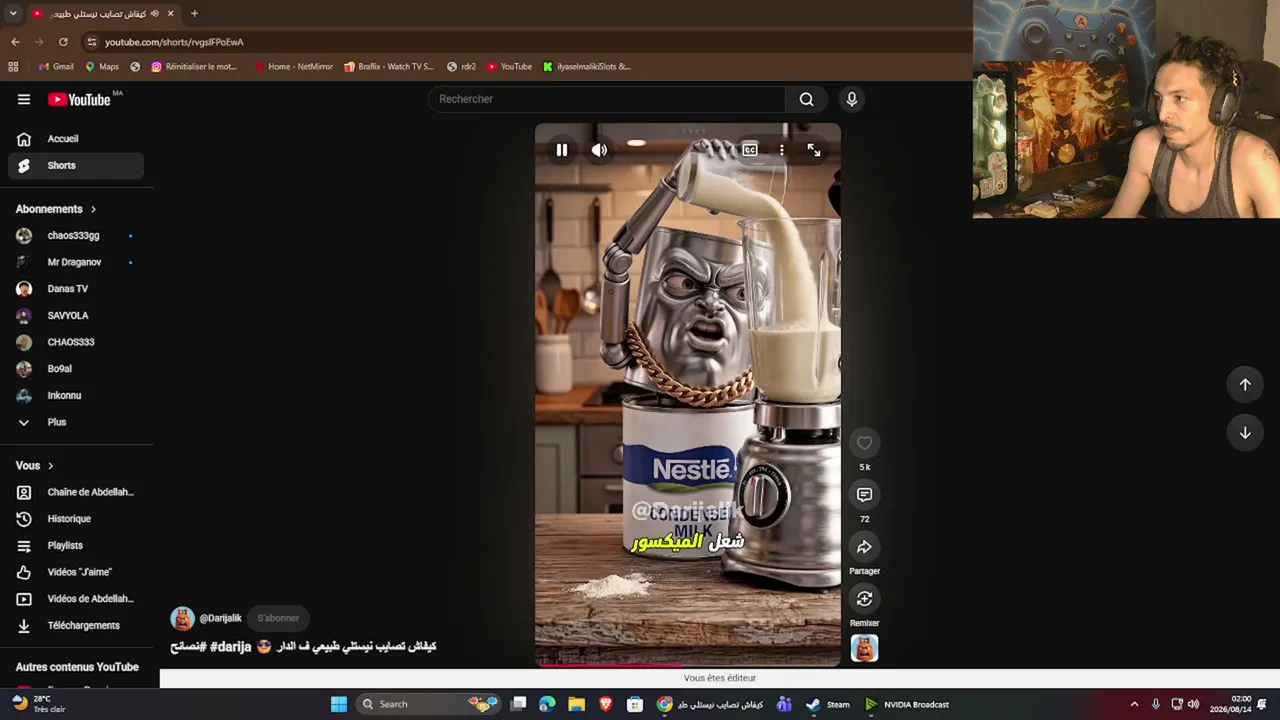Open the YouTube hamburger guide menu
Image resolution: width=1280 pixels, height=720 pixels.
(x=24, y=99)
